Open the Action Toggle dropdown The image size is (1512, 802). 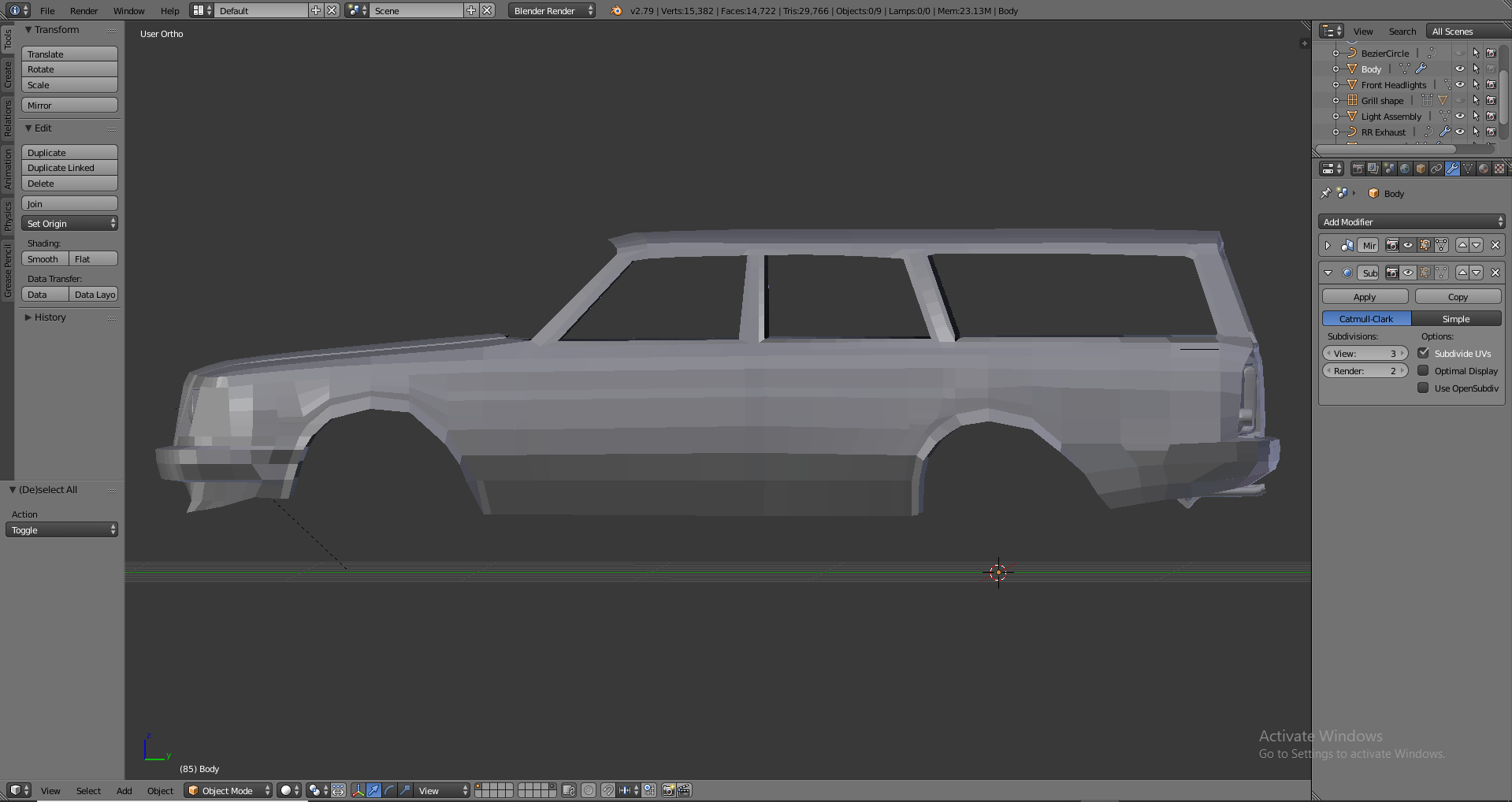pos(62,530)
